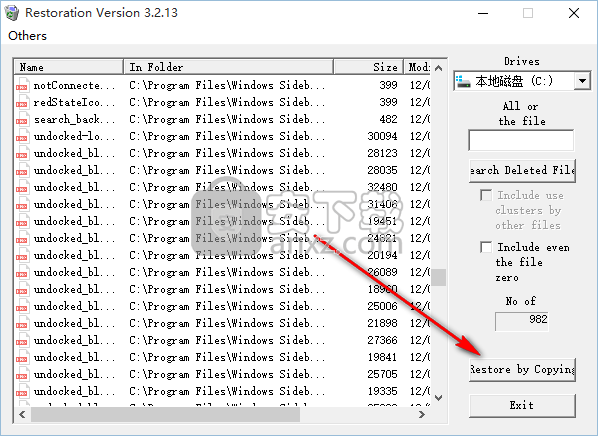Image resolution: width=598 pixels, height=436 pixels.
Task: Open the Others menu
Action: click(27, 36)
